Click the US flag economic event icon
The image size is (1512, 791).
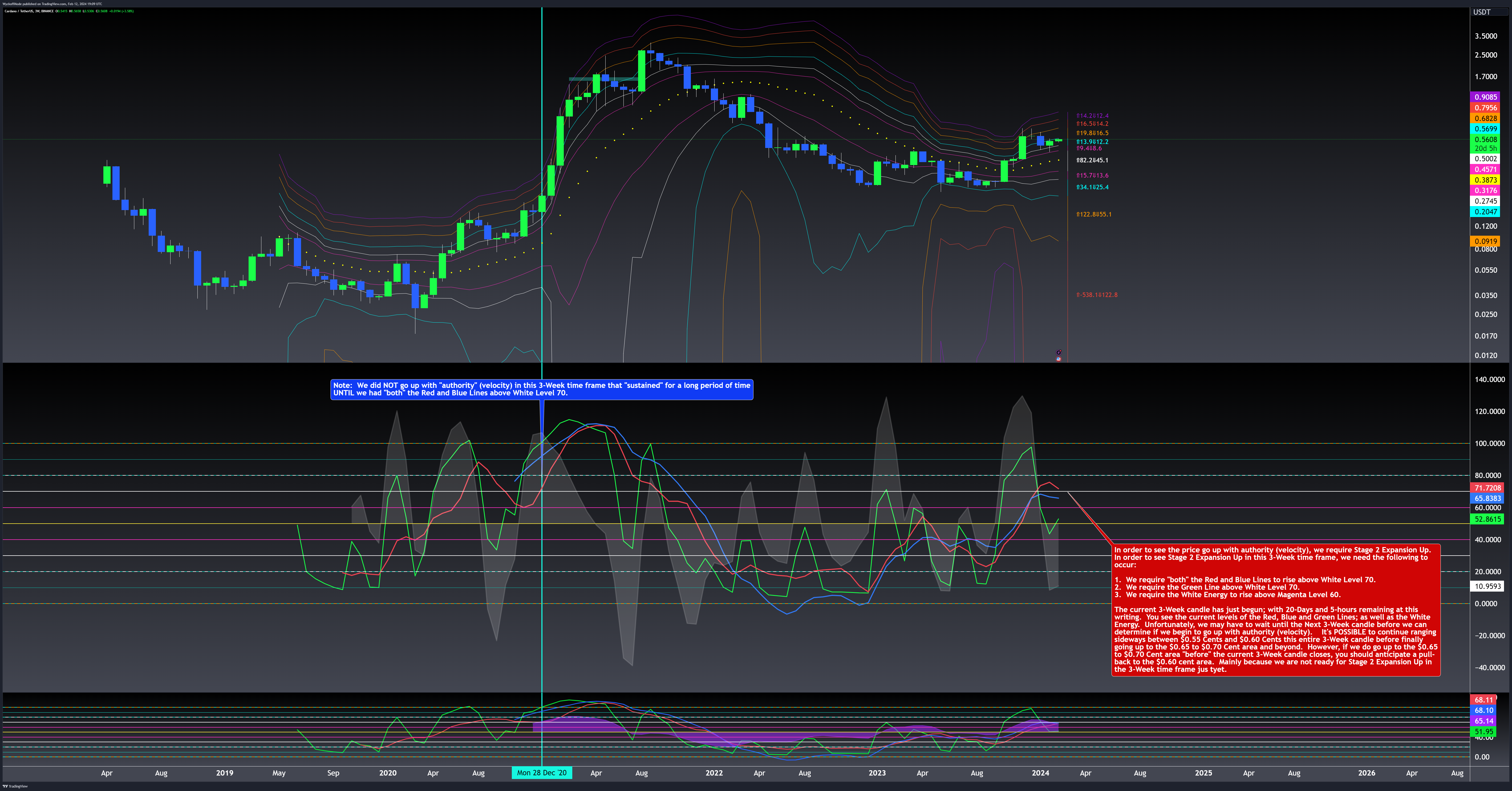point(1058,359)
